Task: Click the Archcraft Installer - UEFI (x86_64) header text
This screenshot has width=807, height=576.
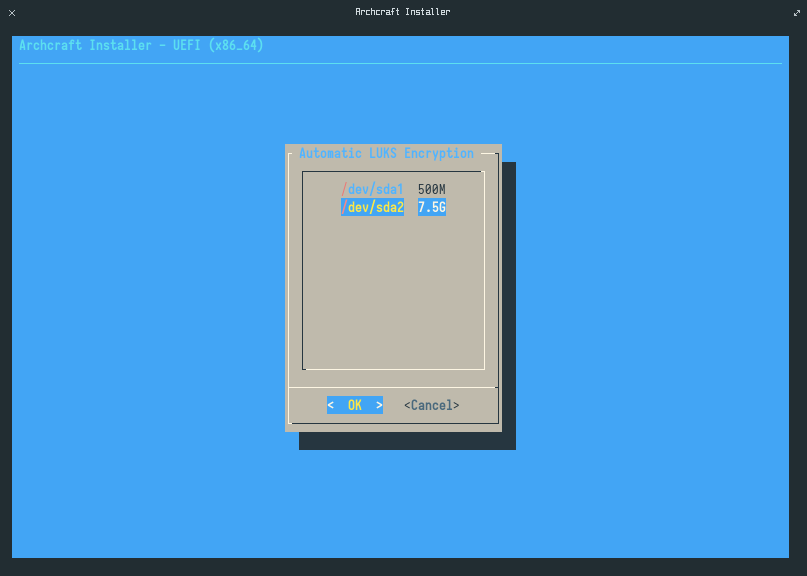Action: pyautogui.click(x=141, y=45)
